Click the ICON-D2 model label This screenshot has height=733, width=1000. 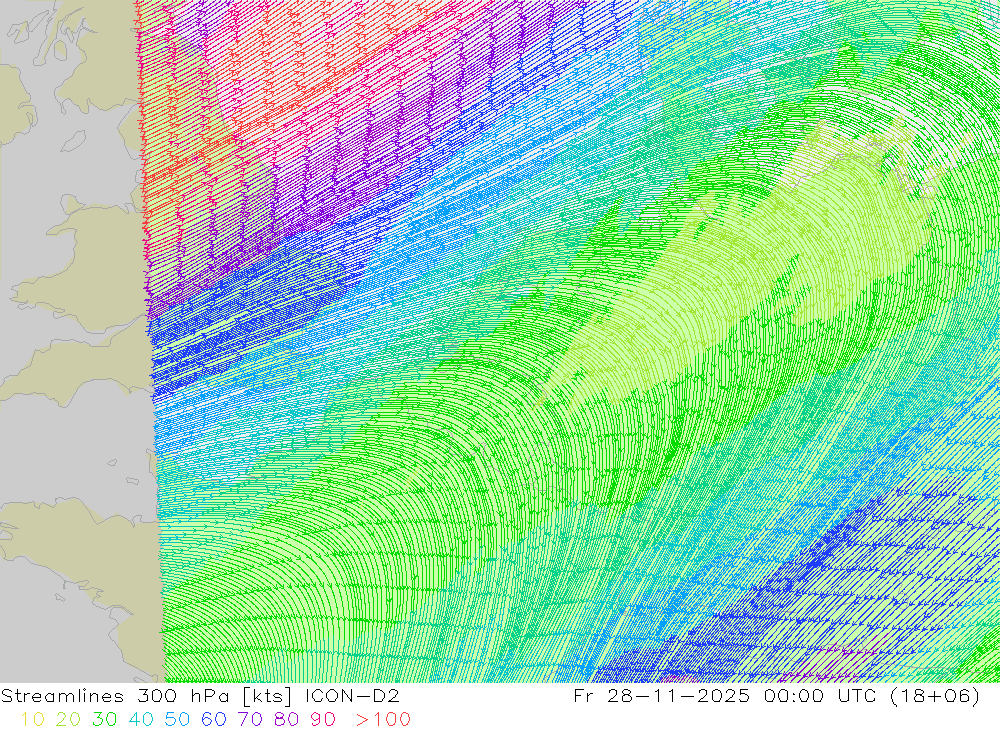click(352, 696)
